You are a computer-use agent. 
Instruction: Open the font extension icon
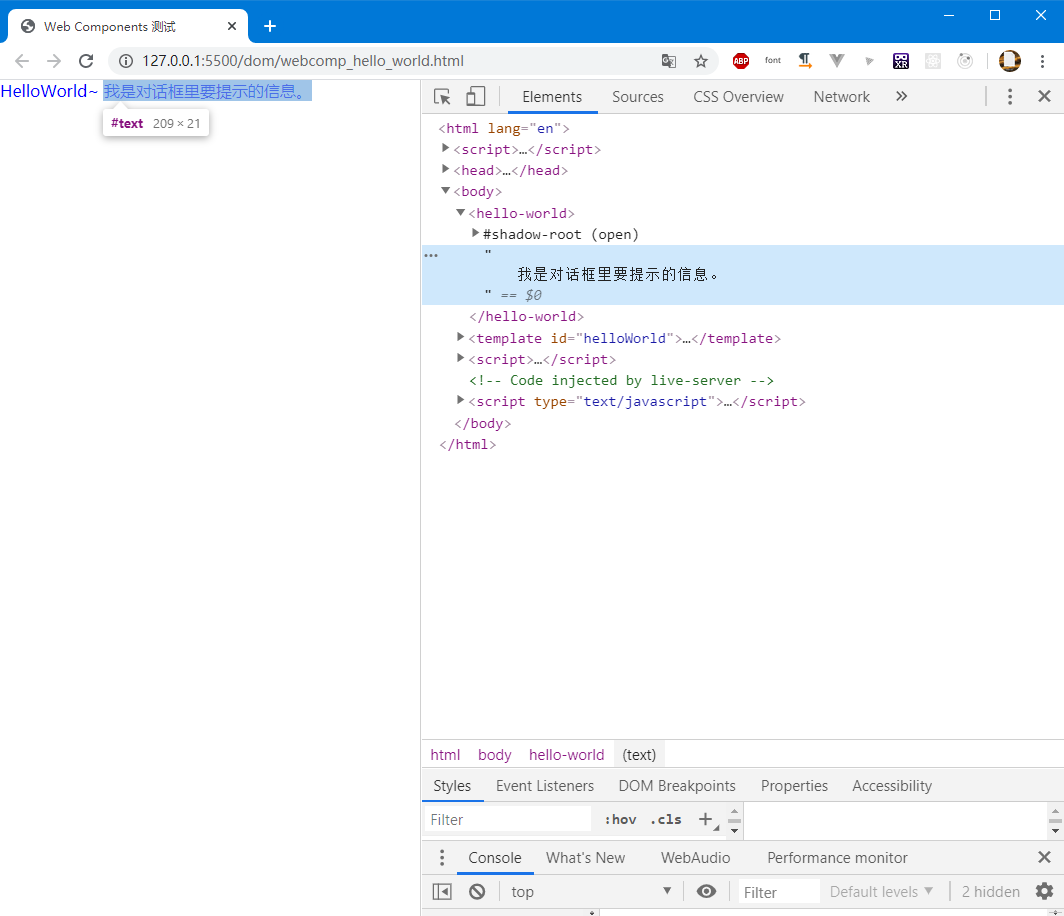click(x=773, y=60)
